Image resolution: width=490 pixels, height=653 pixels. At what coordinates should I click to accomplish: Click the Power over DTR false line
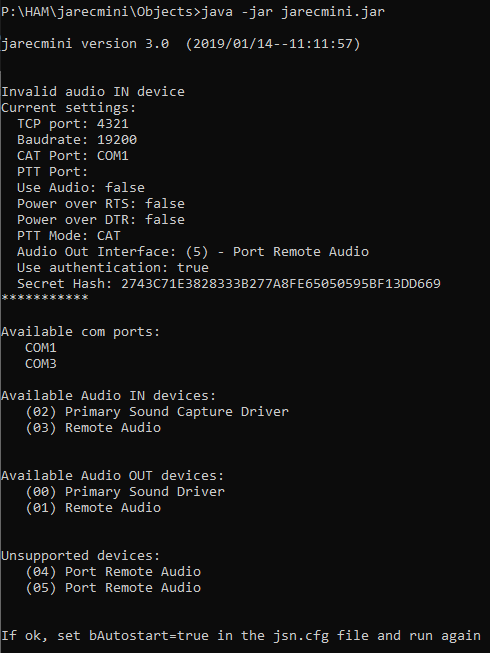(101, 219)
